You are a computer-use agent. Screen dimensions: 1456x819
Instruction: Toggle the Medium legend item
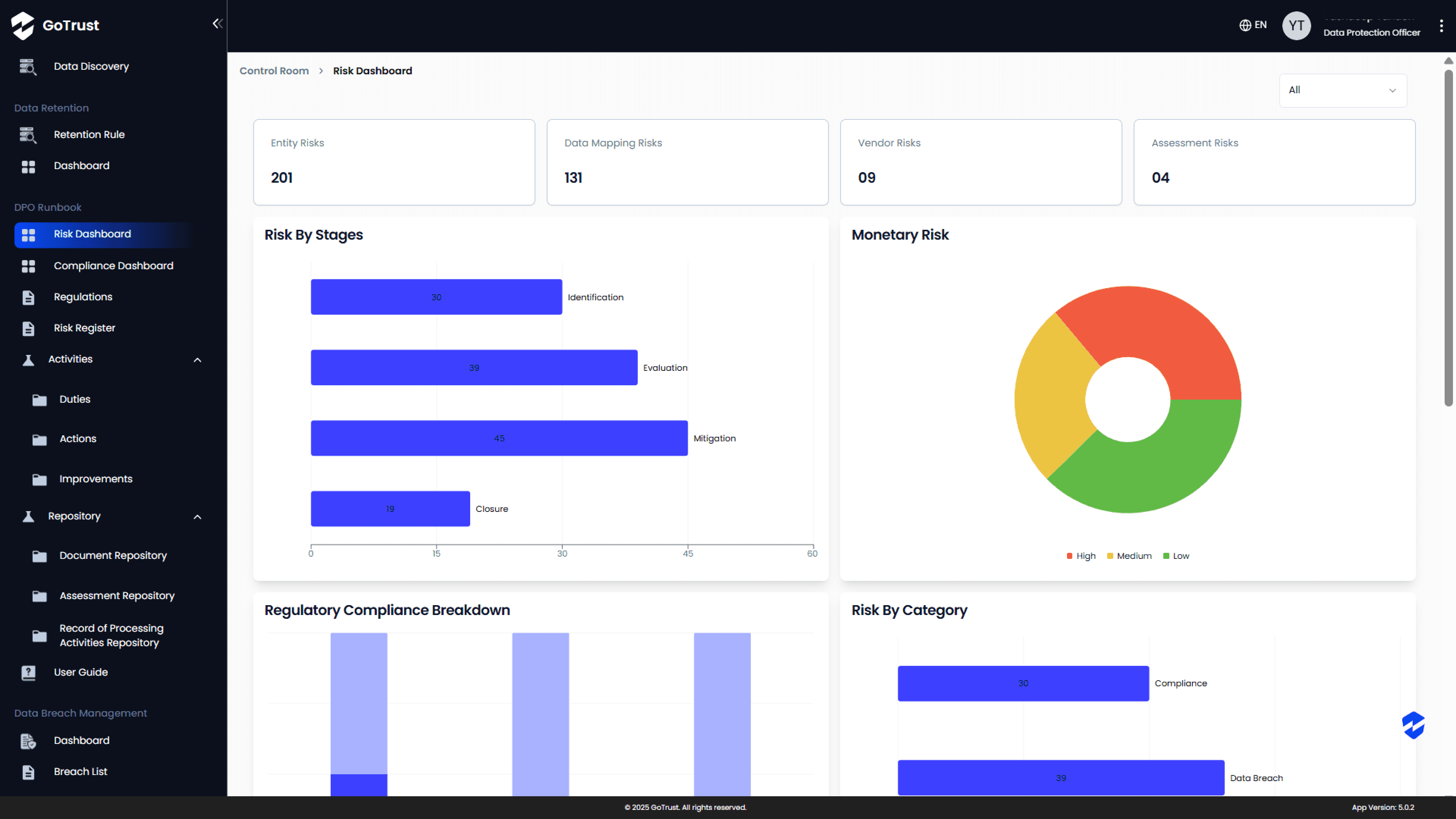tap(1129, 556)
